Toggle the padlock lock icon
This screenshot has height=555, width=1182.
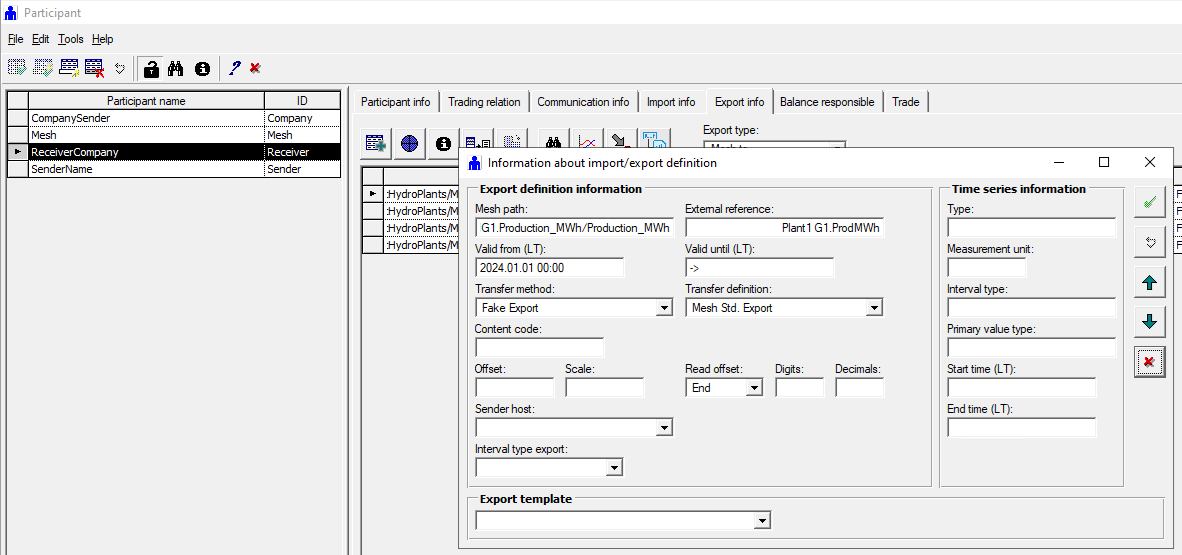152,69
